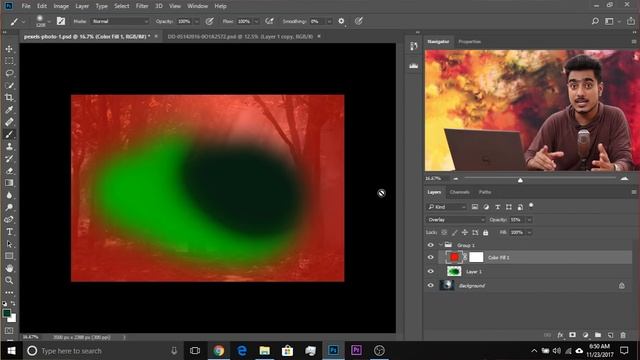Click Create a new group folder button
This screenshot has width=640, height=360.
[598, 335]
